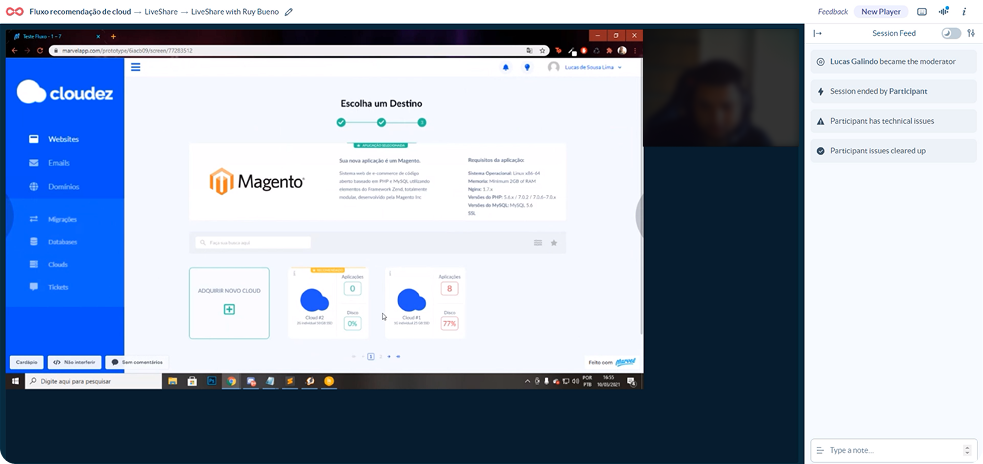Open Databases in the sidebar
Image resolution: width=983 pixels, height=464 pixels.
[53, 242]
